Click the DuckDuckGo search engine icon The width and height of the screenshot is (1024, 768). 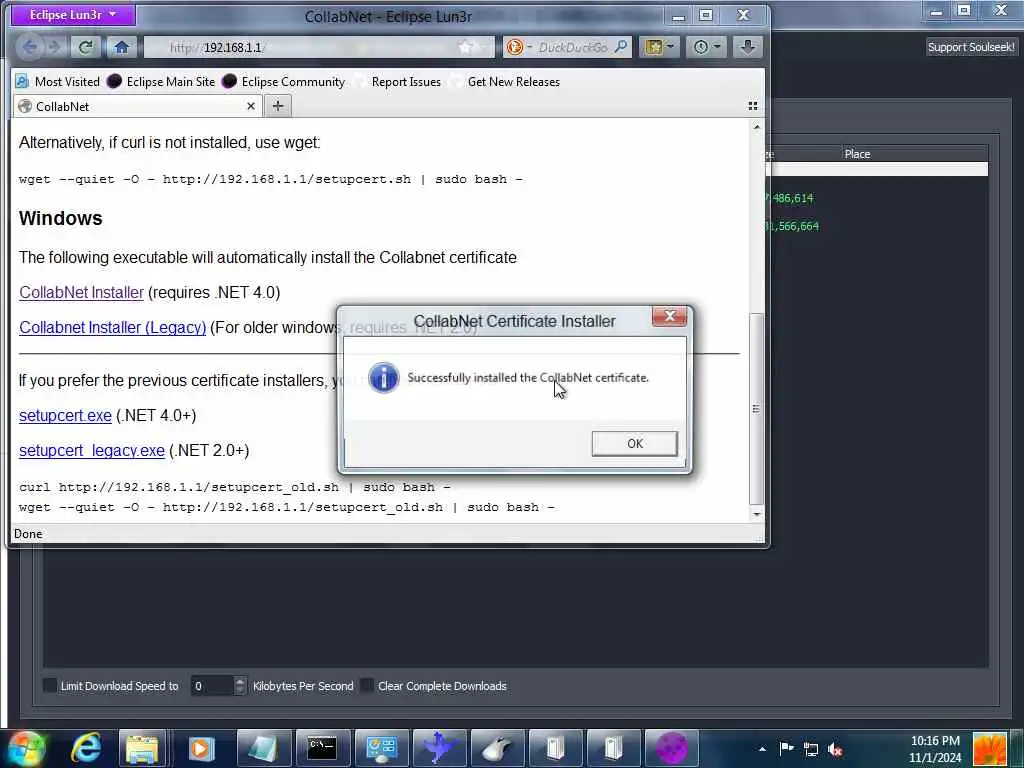[515, 47]
